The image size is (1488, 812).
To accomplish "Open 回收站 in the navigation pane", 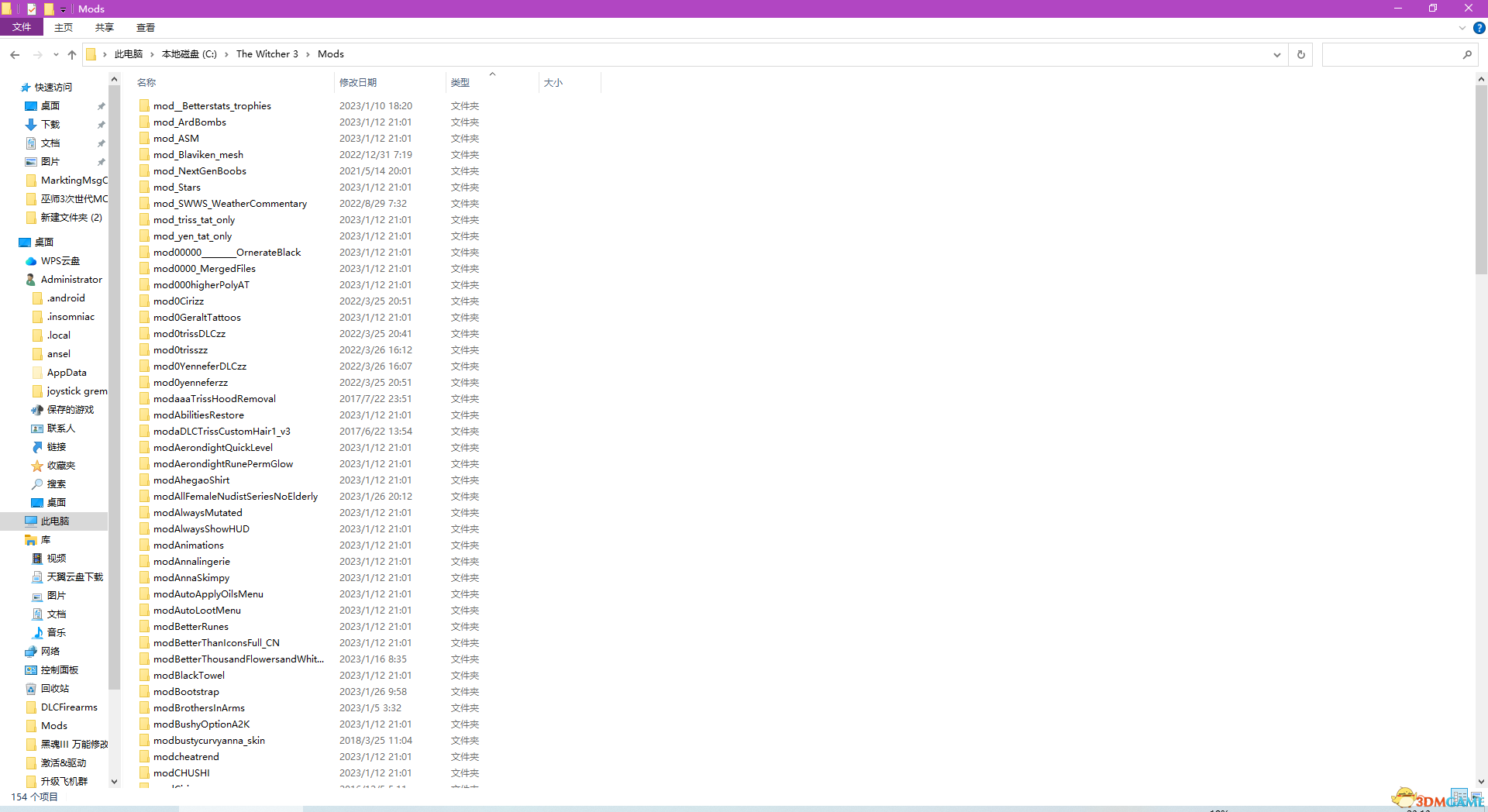I will [54, 689].
